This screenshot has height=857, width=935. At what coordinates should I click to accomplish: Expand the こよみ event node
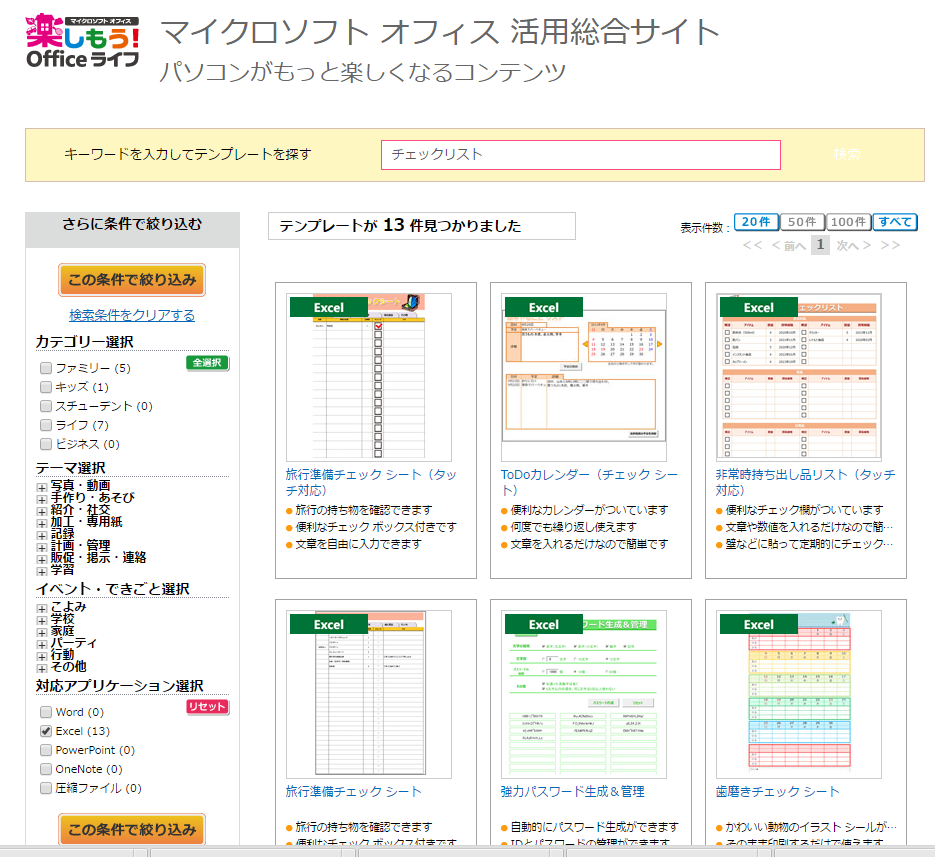tap(42, 607)
